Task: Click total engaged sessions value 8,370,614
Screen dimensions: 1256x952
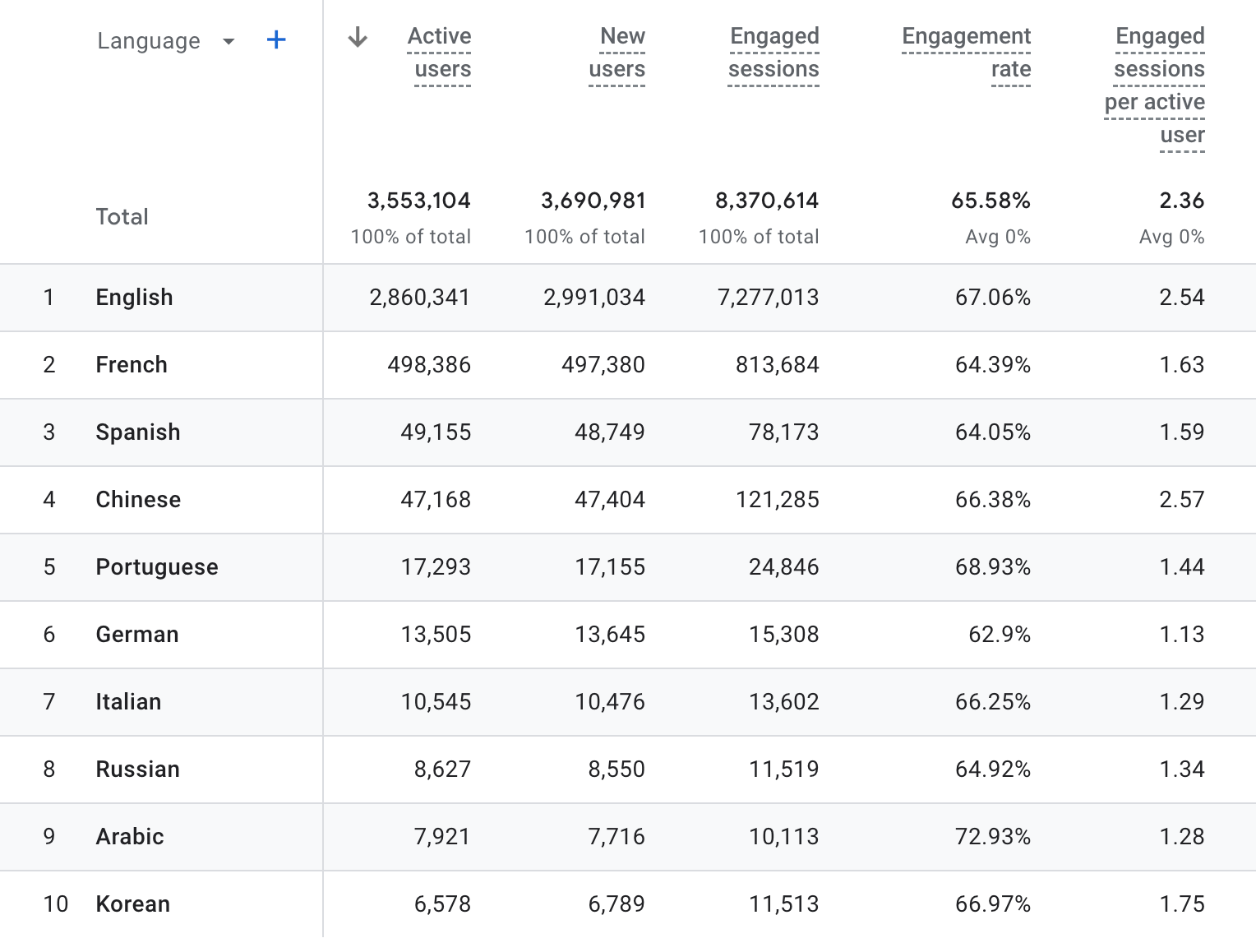Action: point(767,201)
